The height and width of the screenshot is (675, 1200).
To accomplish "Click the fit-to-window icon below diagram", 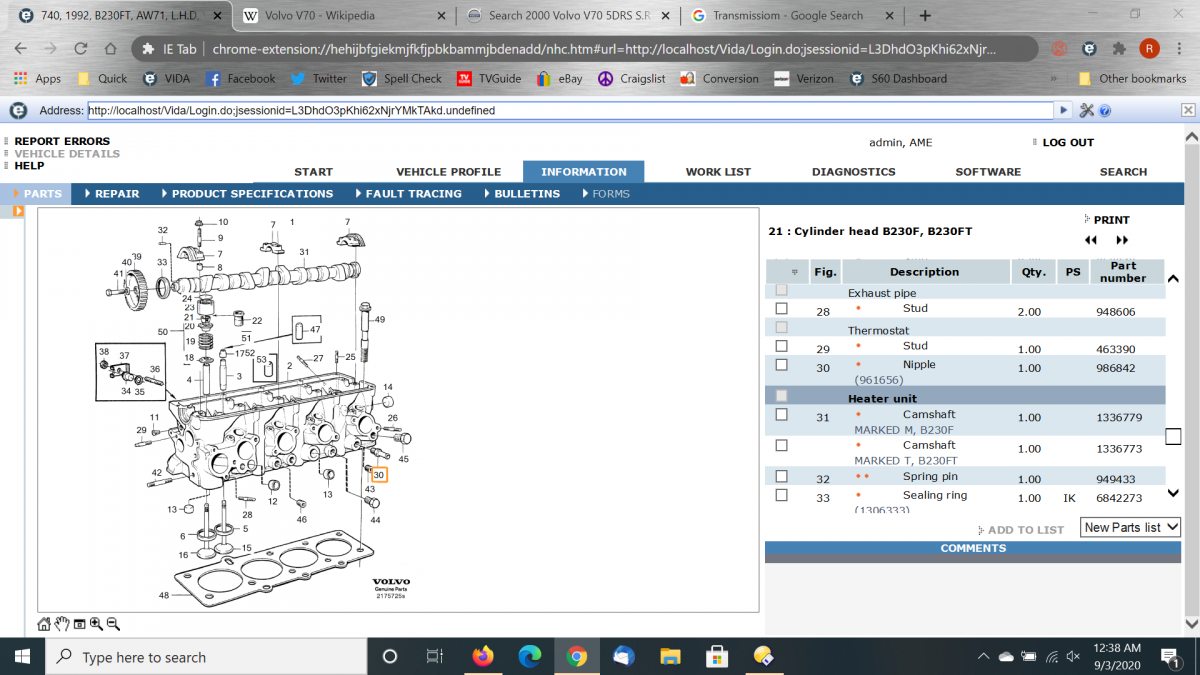I will [x=79, y=624].
